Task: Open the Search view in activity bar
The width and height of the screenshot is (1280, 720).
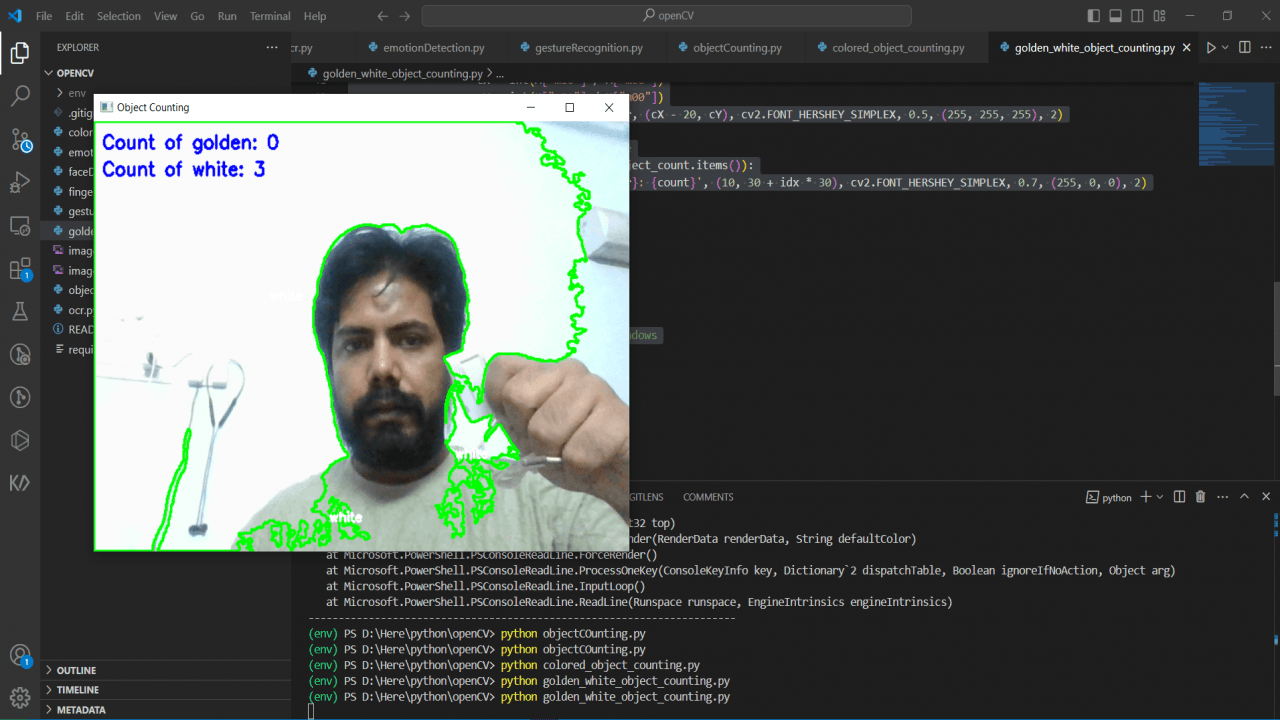Action: (x=20, y=96)
